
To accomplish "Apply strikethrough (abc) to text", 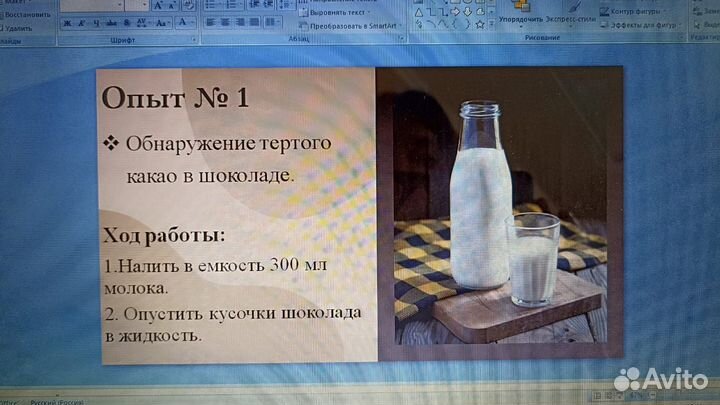I will [111, 23].
